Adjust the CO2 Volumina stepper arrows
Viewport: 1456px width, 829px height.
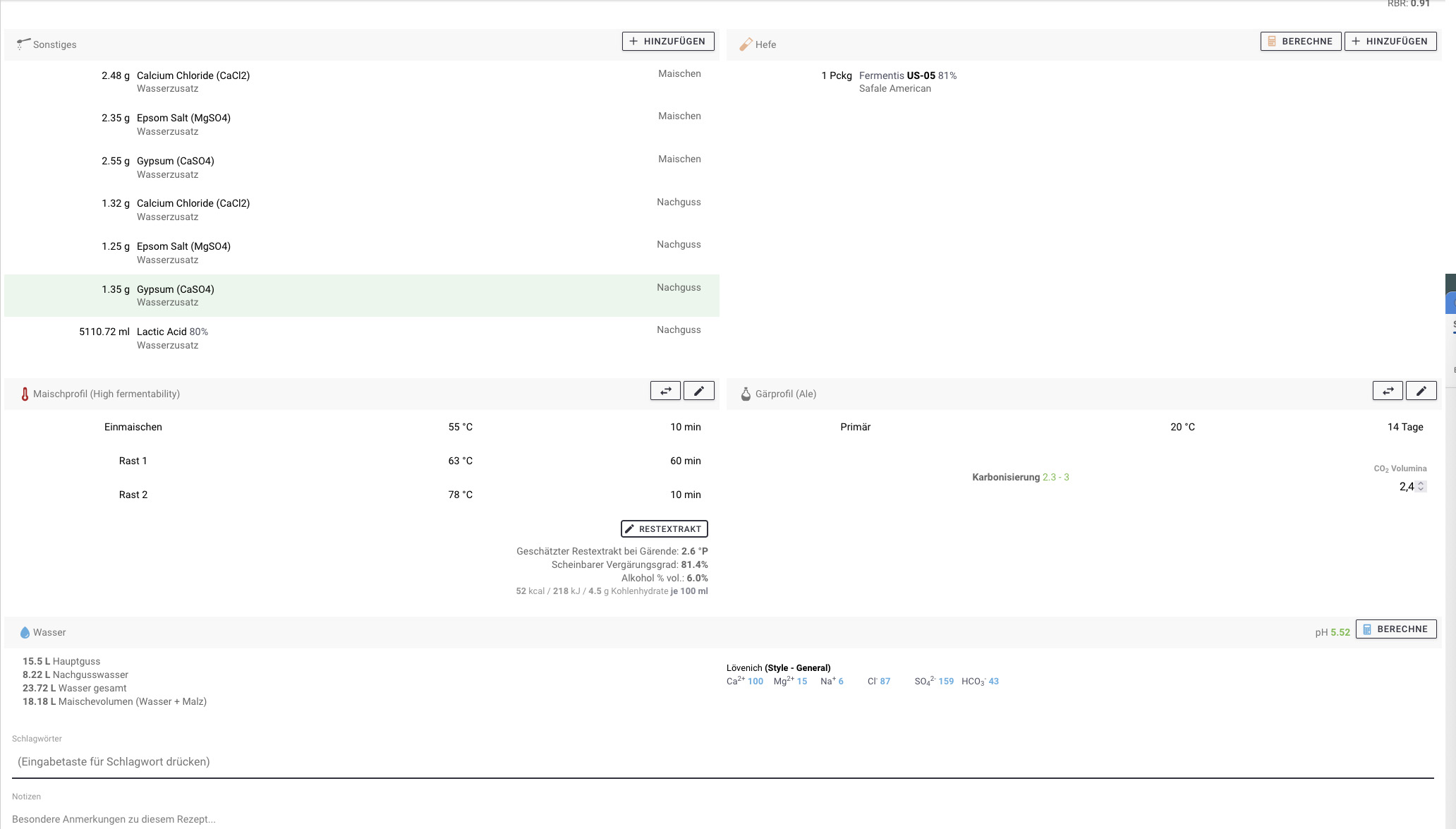tap(1421, 486)
